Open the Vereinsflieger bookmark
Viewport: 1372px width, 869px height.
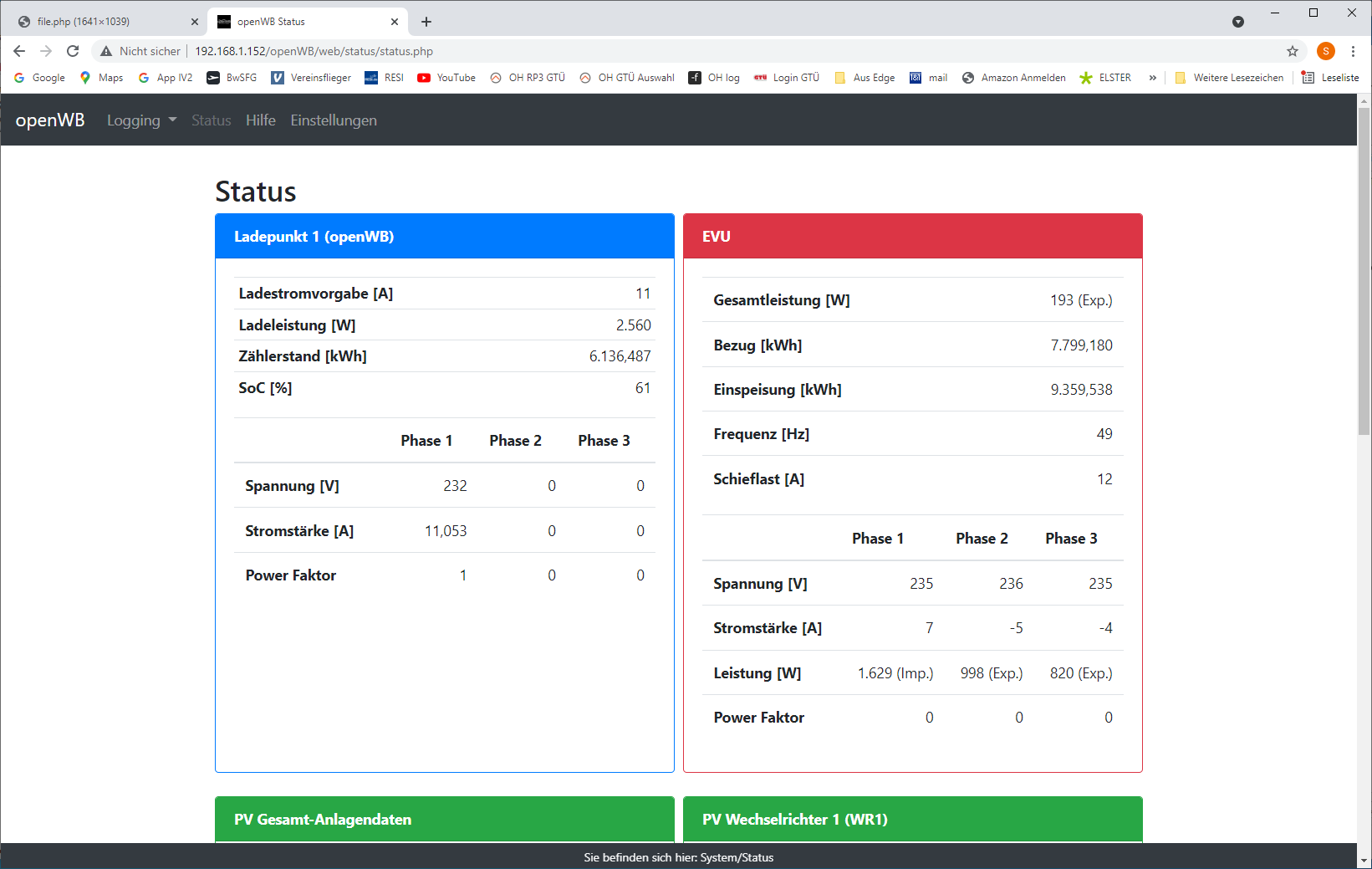coord(311,78)
